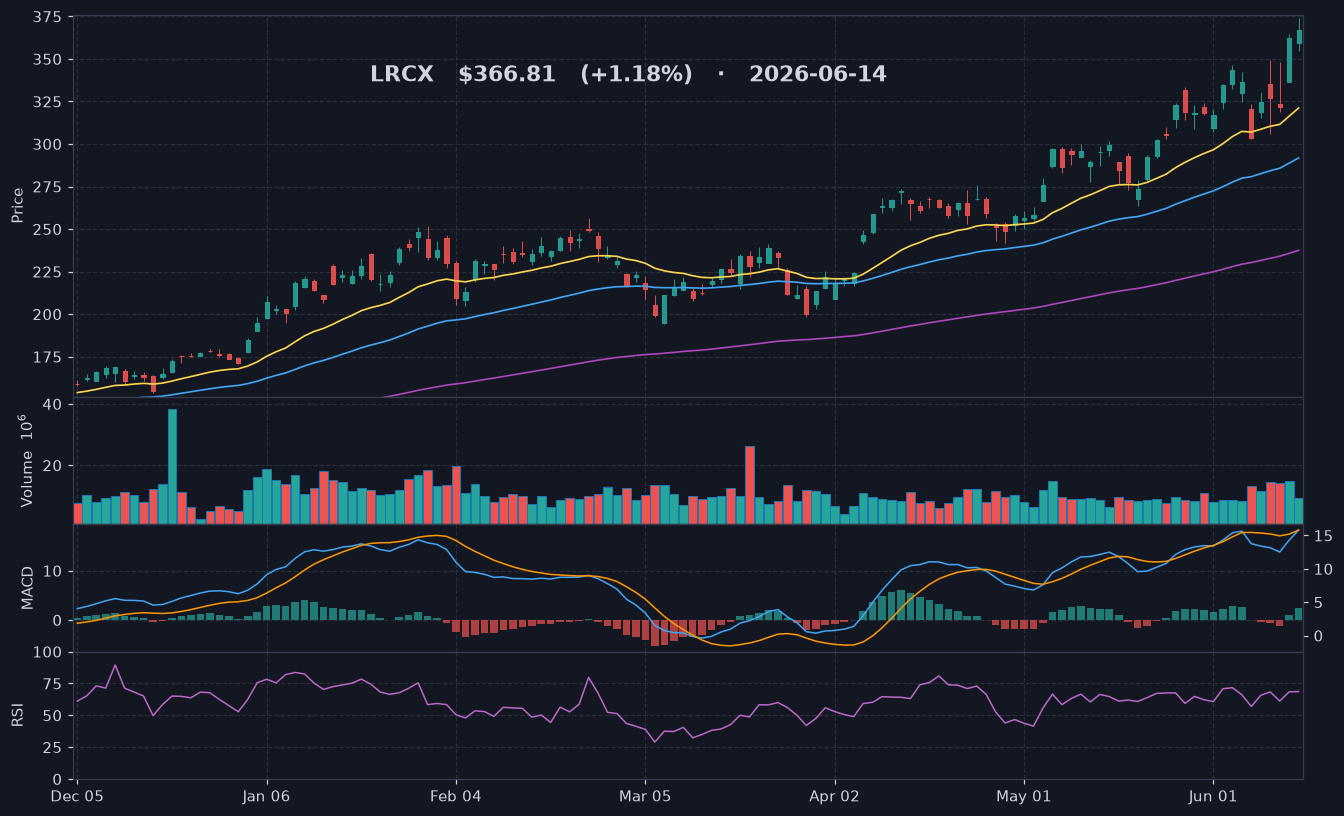The image size is (1344, 816).
Task: Click the 25 RSI tick label
Action: point(53,748)
